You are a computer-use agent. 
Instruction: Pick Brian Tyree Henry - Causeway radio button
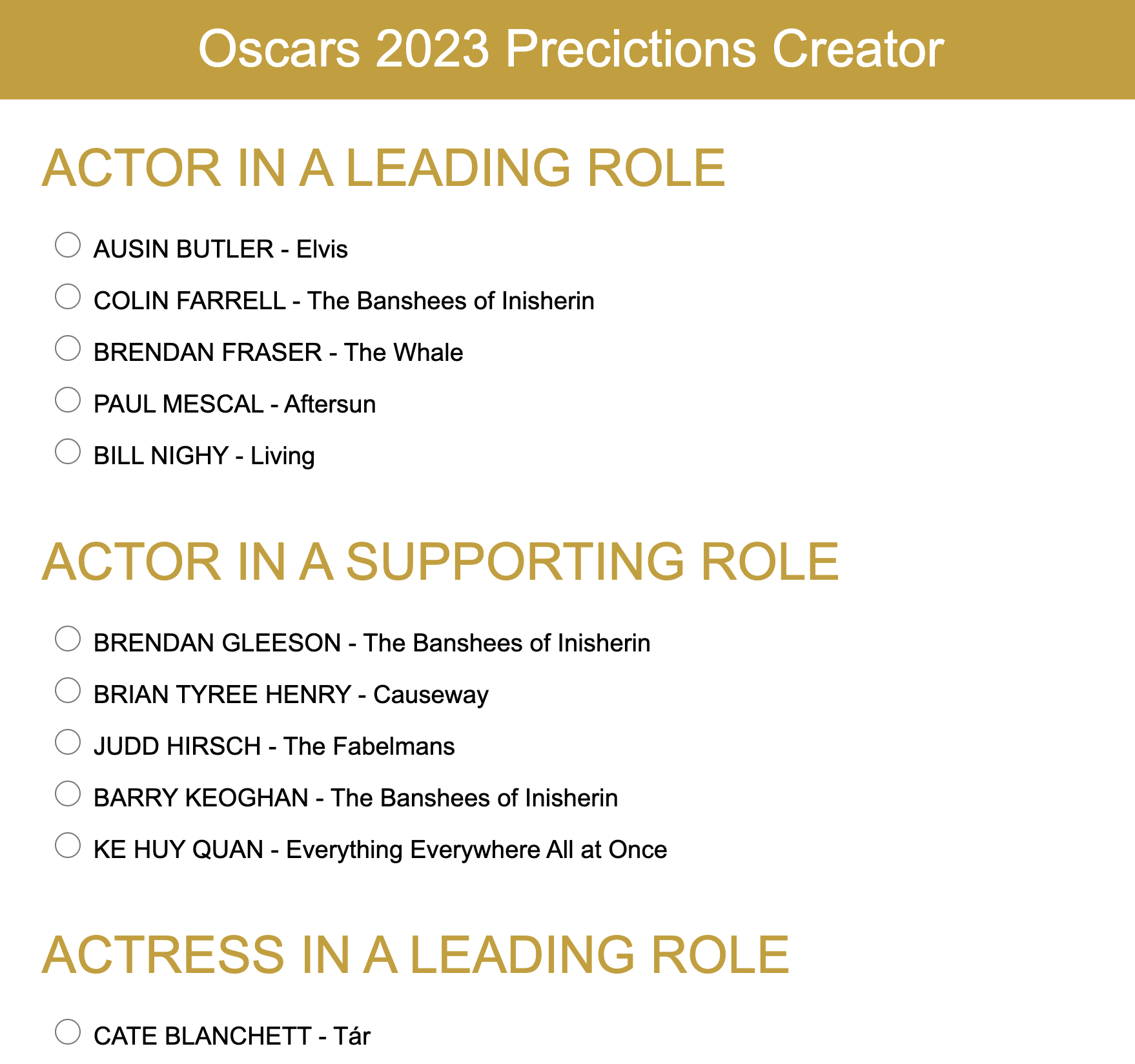[68, 691]
